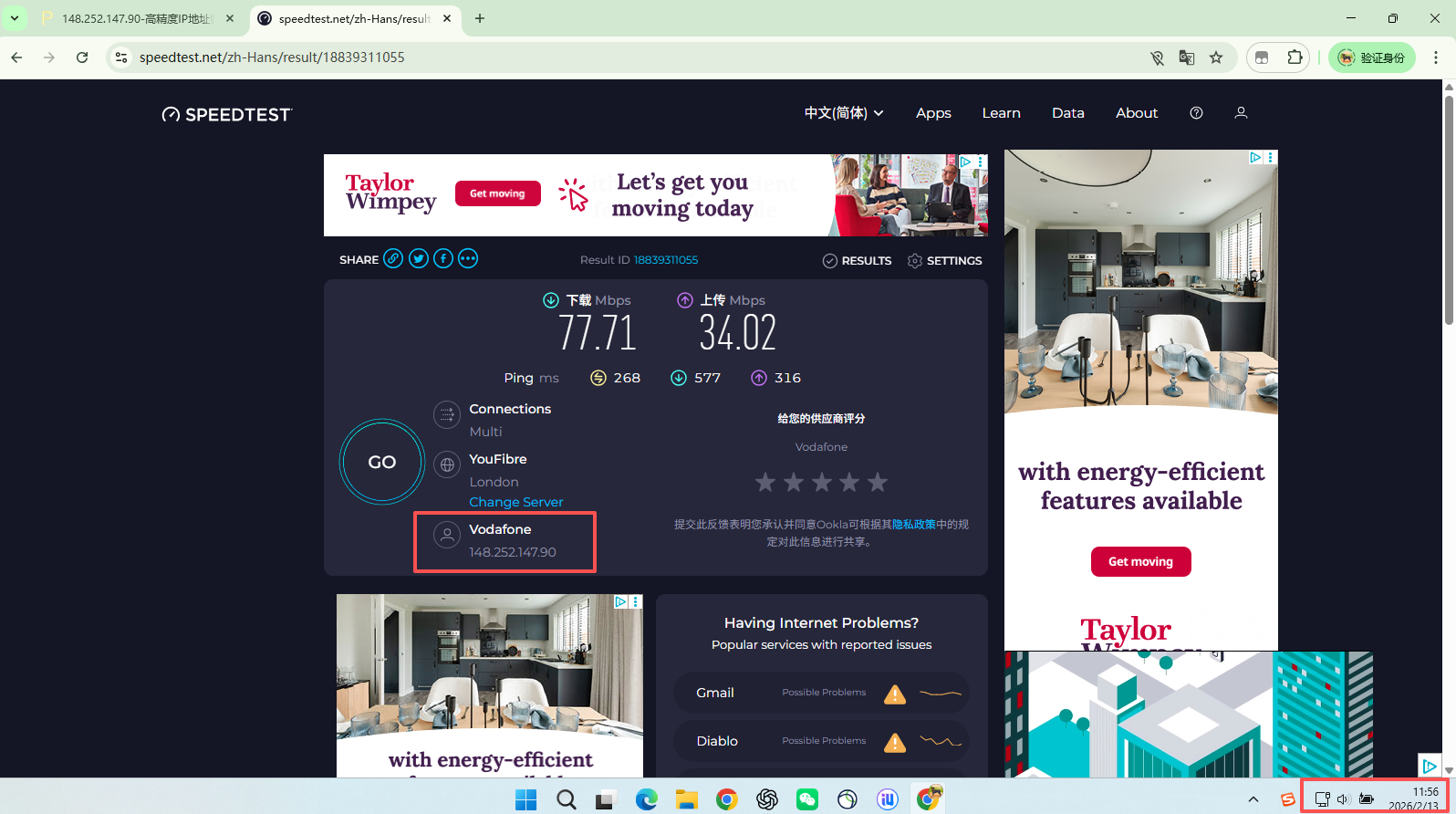
Task: Open more share options ellipsis icon
Action: coord(468,259)
